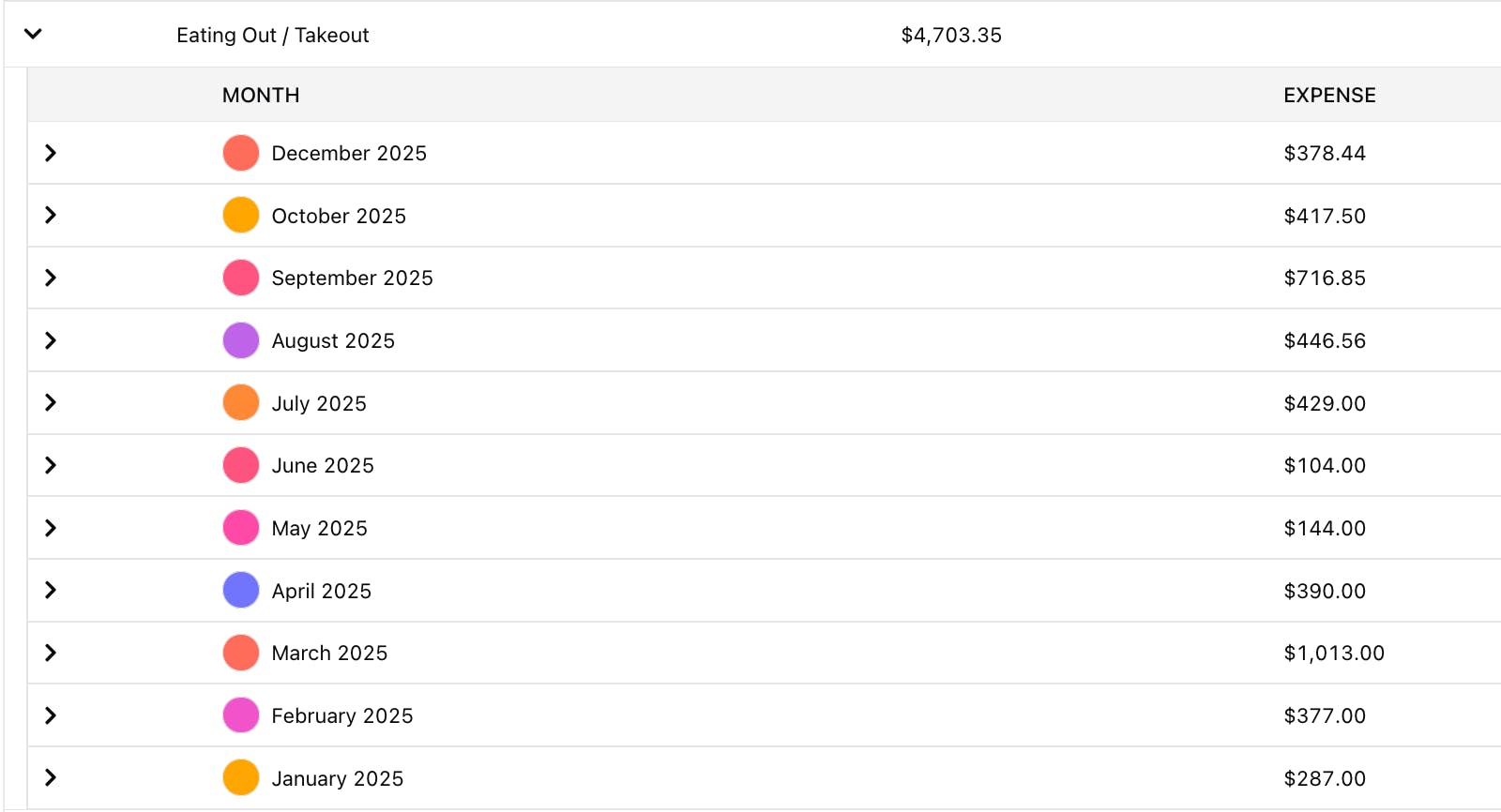Expand the January 2025 row

[x=51, y=777]
